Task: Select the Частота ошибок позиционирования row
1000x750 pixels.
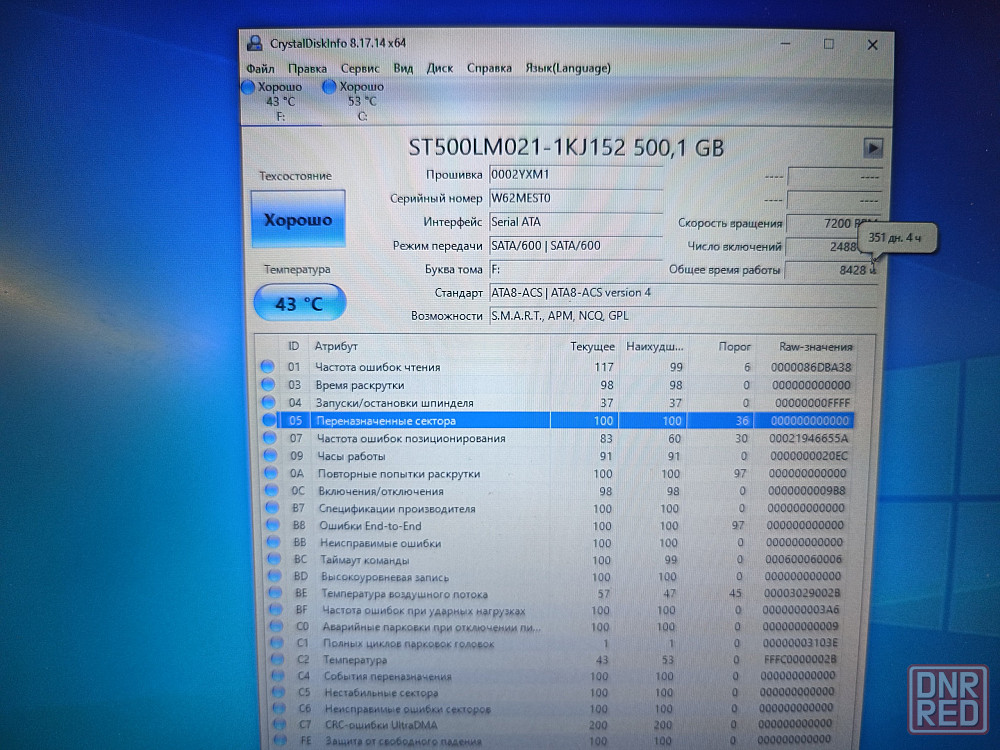Action: point(410,438)
